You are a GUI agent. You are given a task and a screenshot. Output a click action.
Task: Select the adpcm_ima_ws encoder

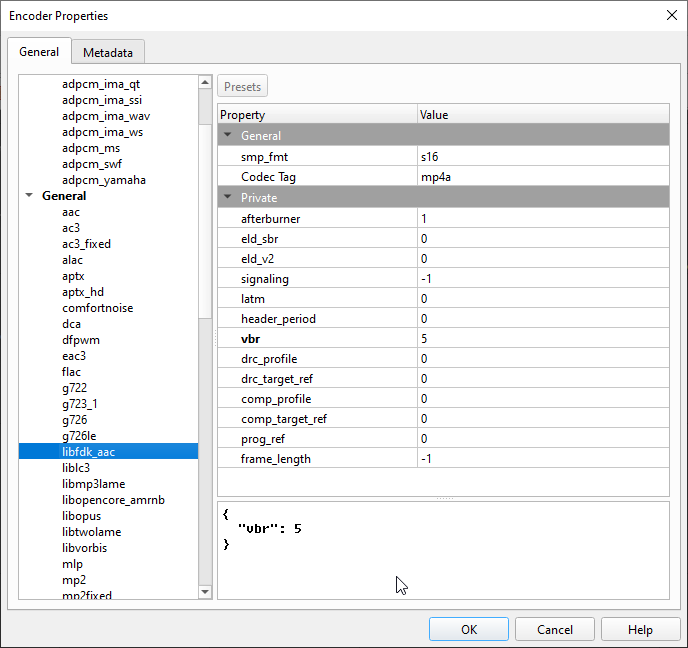pyautogui.click(x=102, y=132)
